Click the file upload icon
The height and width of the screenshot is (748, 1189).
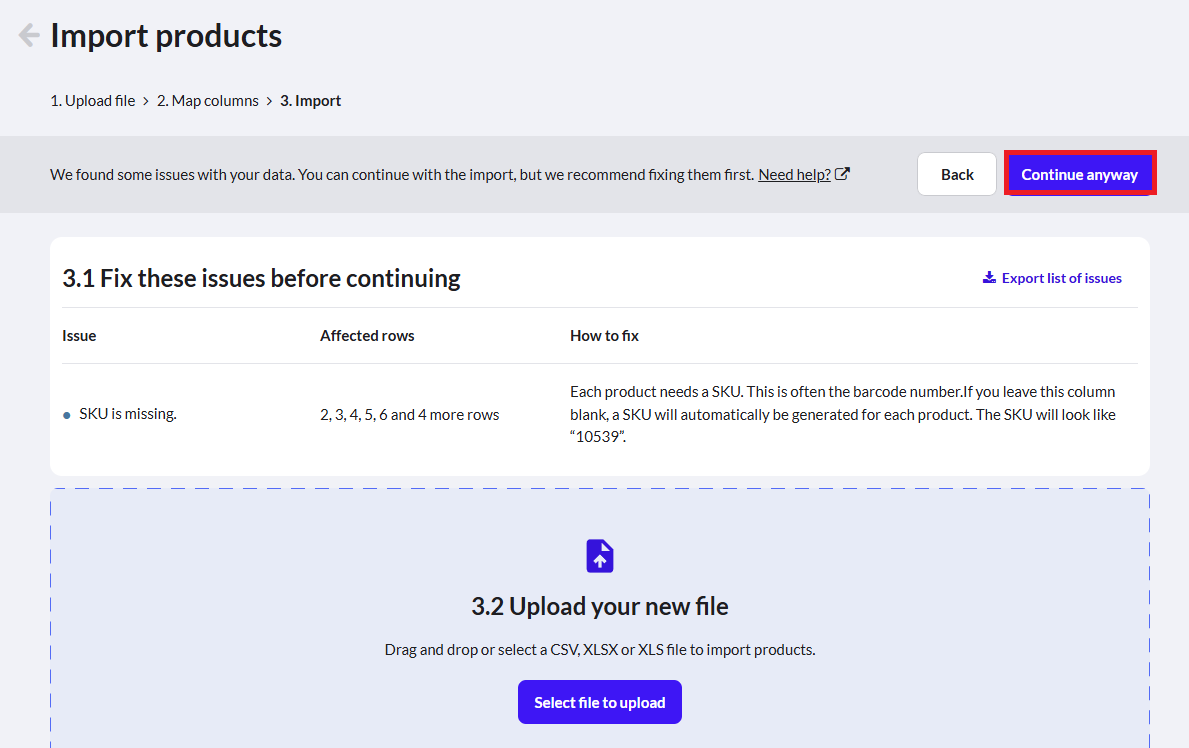(600, 556)
